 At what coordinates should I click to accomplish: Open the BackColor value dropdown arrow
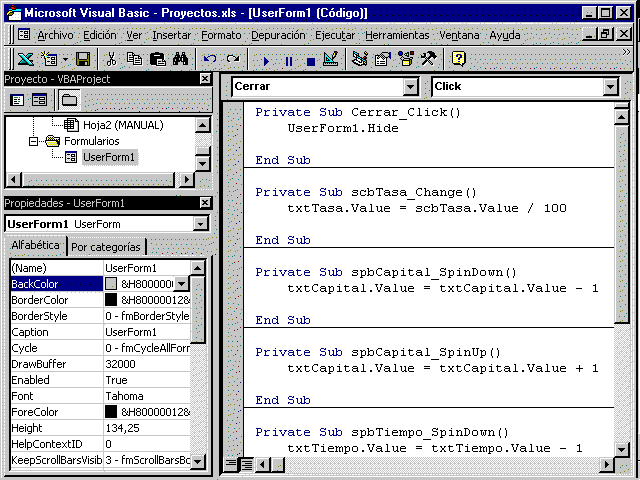tap(181, 284)
